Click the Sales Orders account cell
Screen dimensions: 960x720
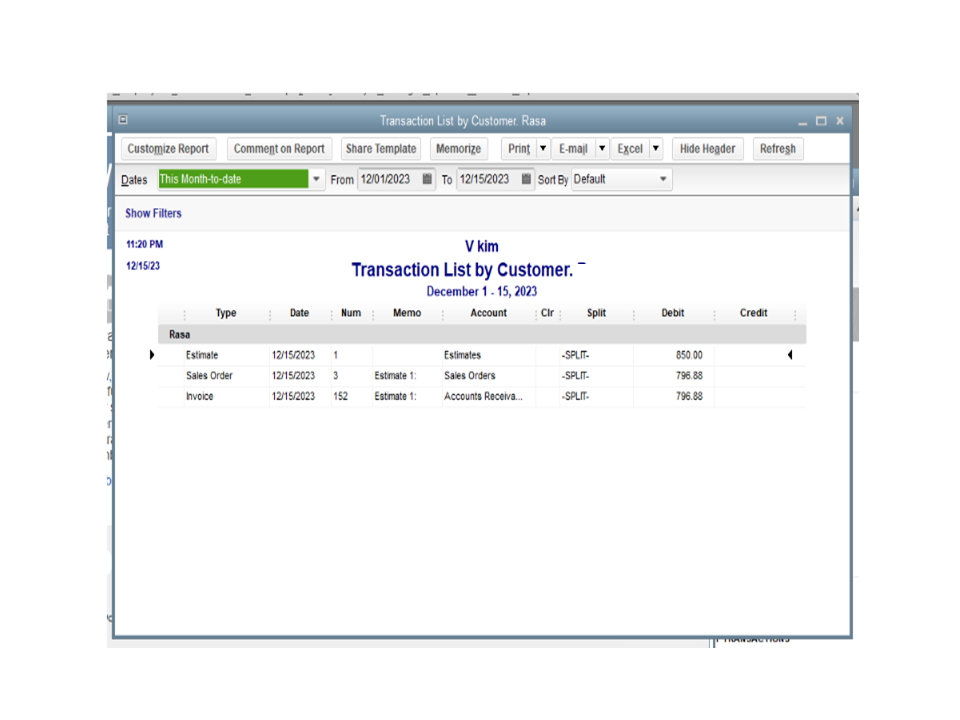pos(470,375)
